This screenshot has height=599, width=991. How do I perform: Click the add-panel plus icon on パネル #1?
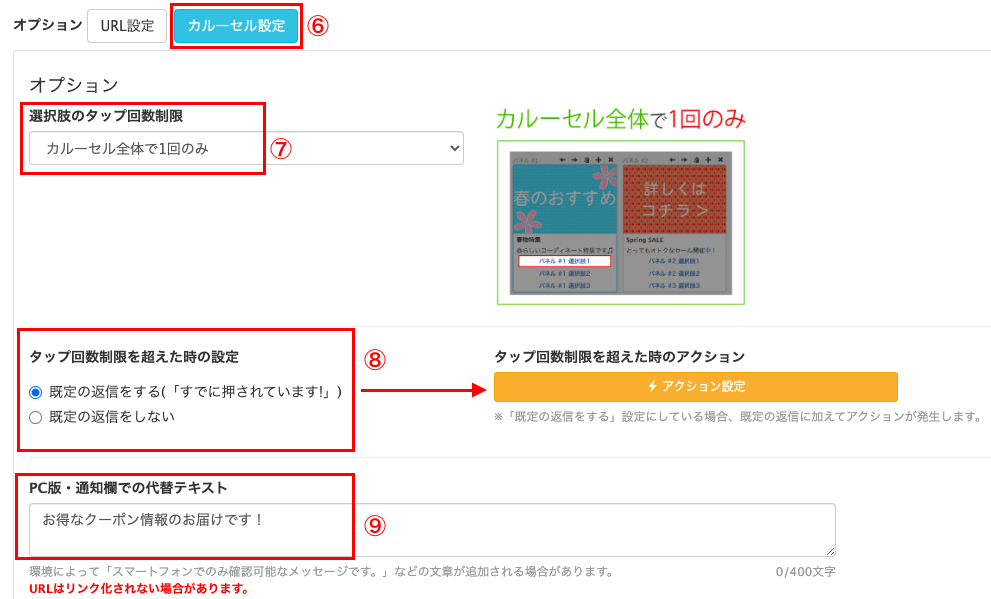[600, 160]
